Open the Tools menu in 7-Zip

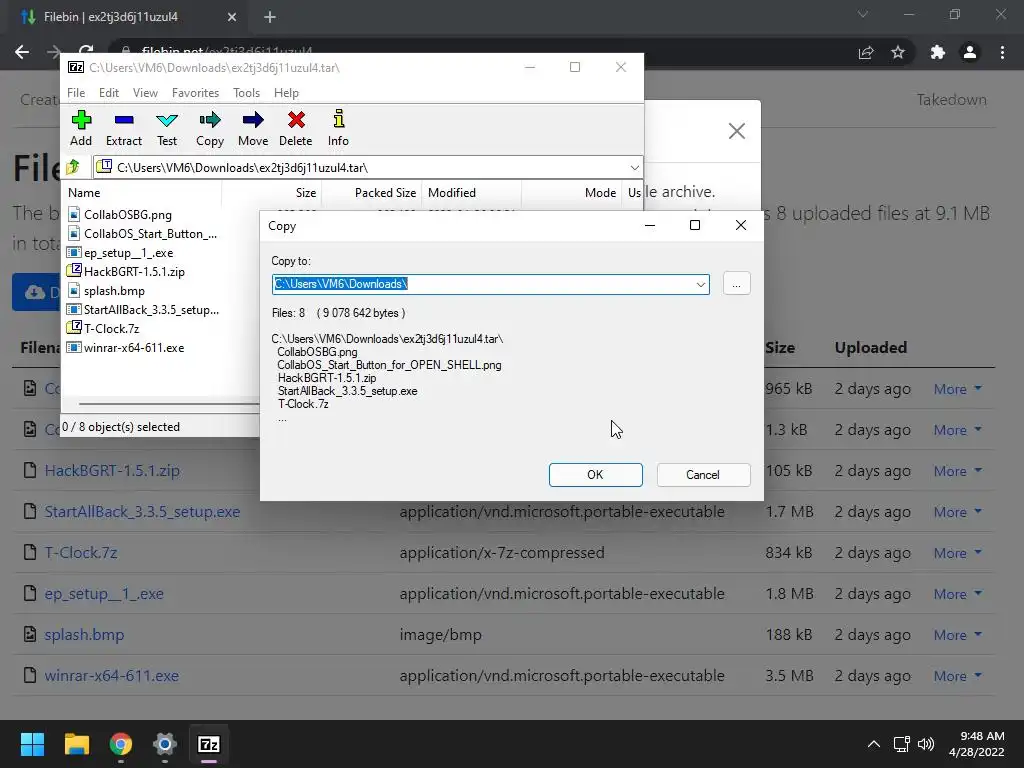tap(246, 93)
